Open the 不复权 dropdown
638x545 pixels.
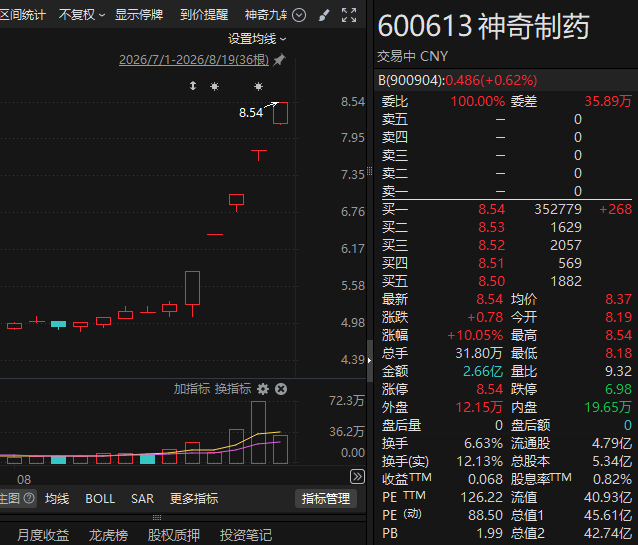82,15
